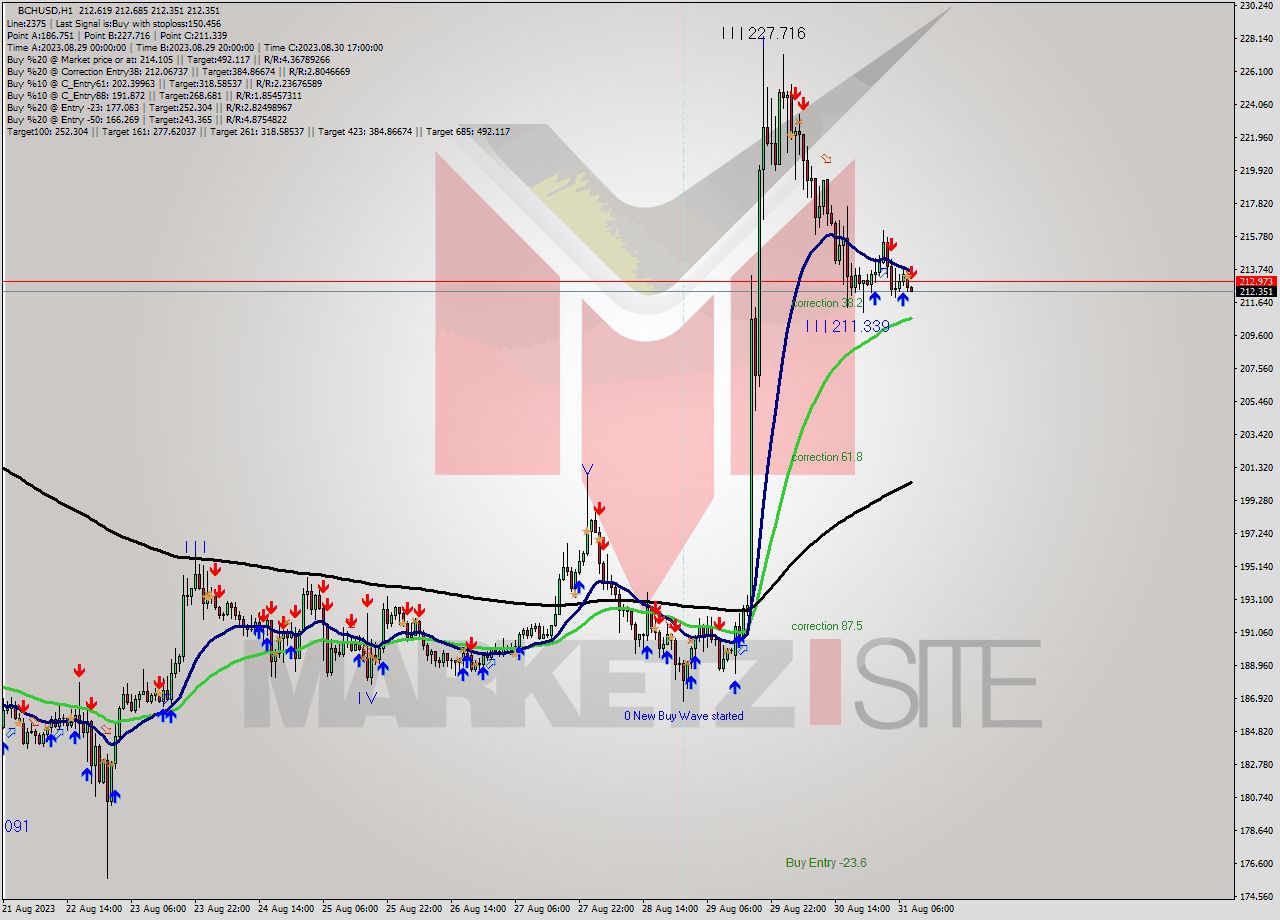Click the blue wave IV label
Image resolution: width=1280 pixels, height=920 pixels.
click(x=368, y=698)
